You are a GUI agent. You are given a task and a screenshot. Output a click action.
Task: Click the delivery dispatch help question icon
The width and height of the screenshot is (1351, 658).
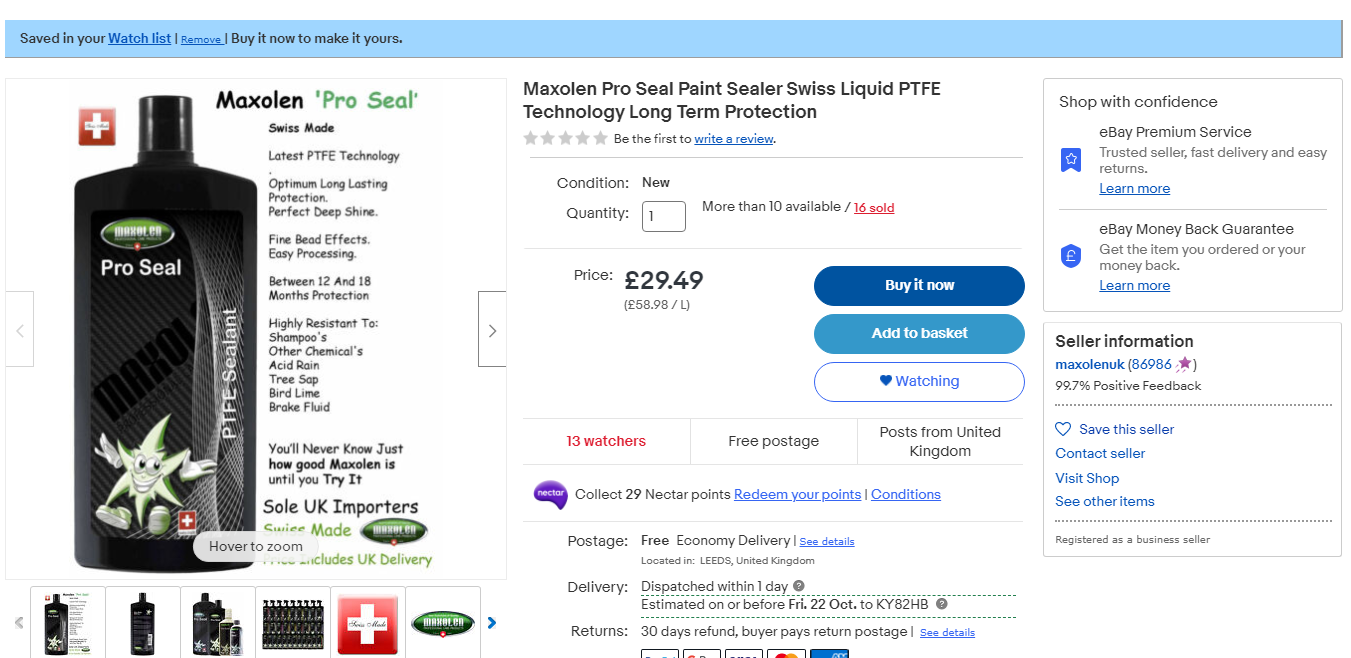click(x=799, y=586)
